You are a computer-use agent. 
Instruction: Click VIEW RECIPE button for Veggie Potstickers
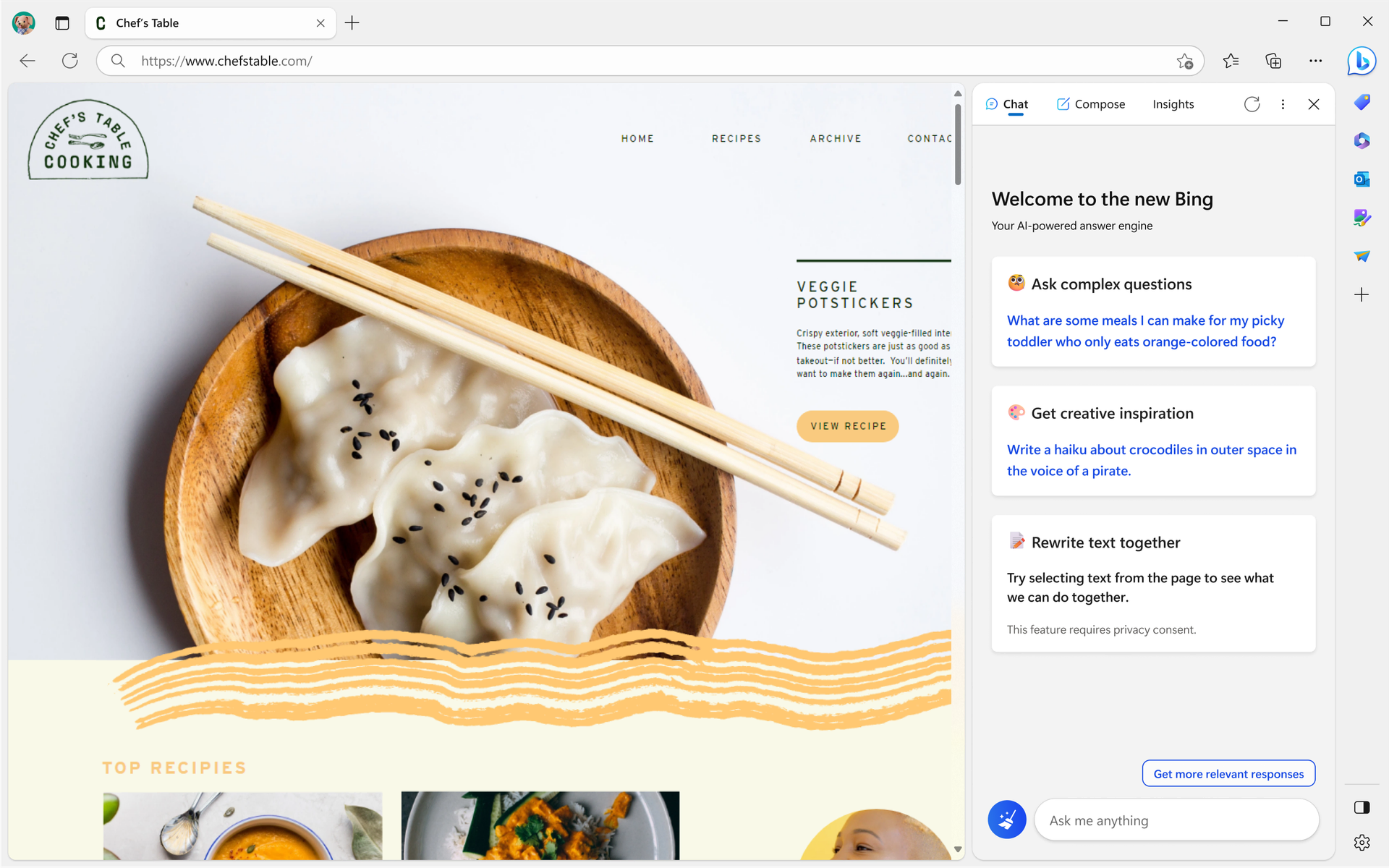[x=848, y=425]
